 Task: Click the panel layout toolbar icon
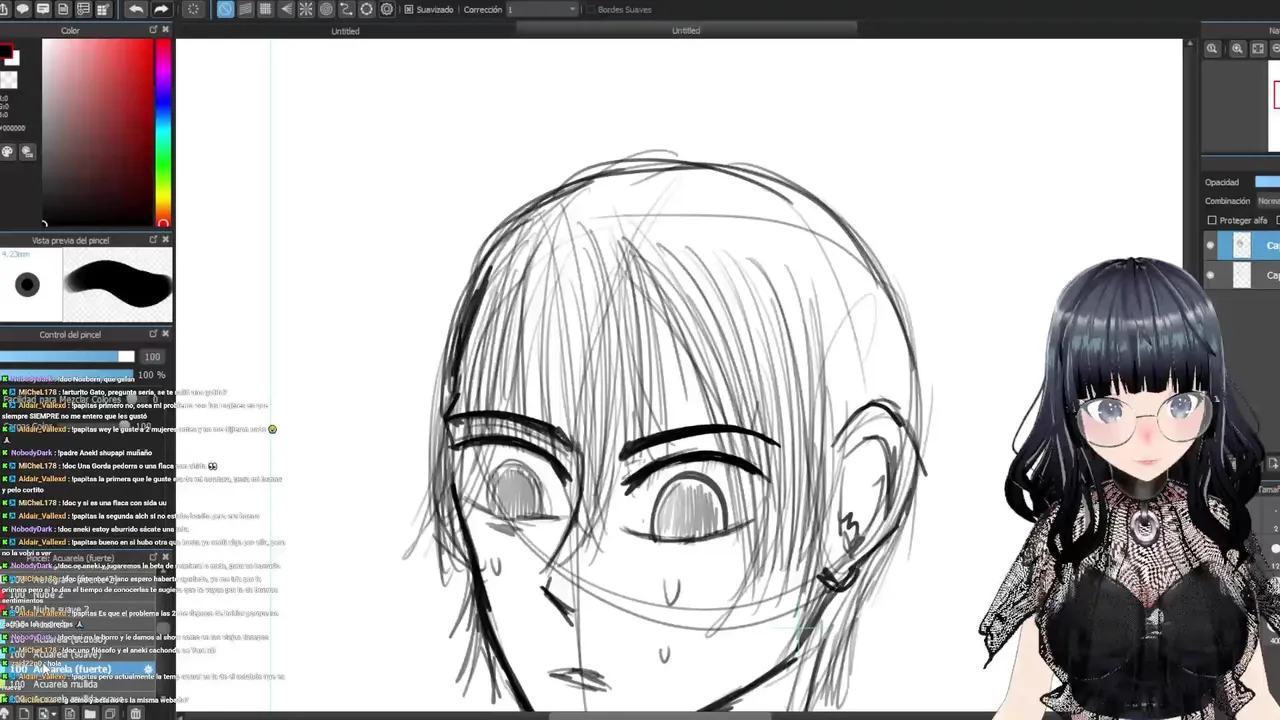[x=83, y=9]
